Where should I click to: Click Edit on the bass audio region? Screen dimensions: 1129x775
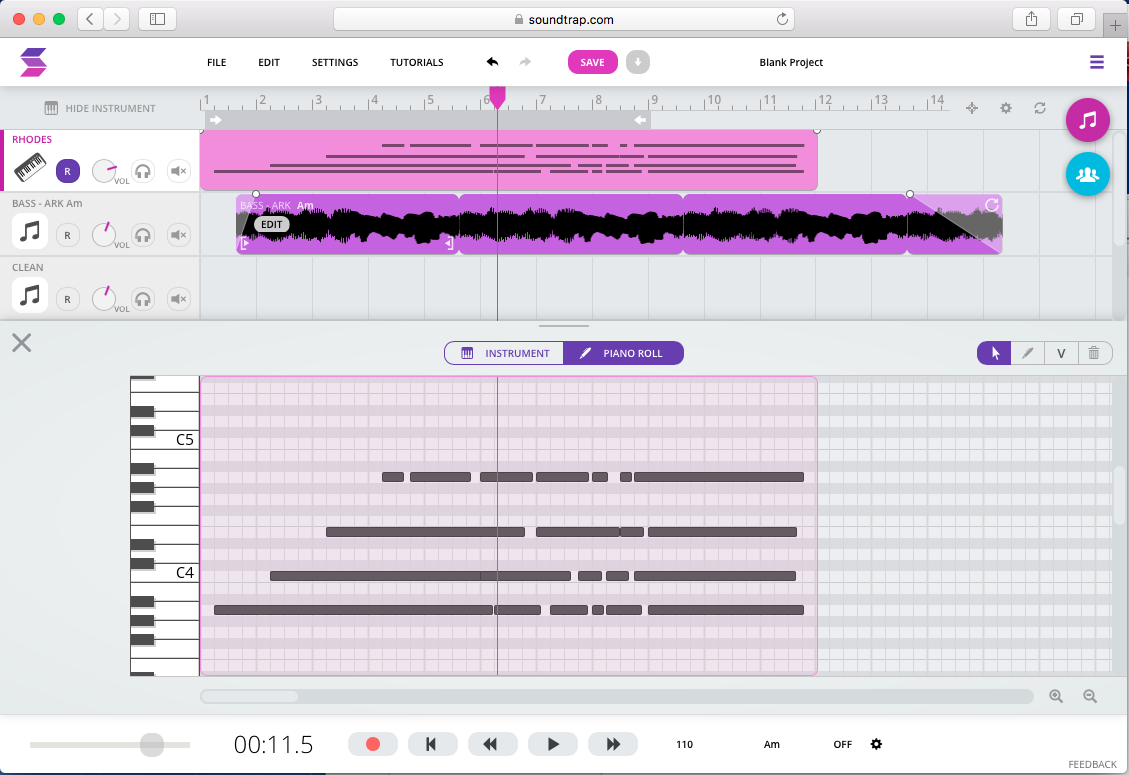pyautogui.click(x=272, y=225)
